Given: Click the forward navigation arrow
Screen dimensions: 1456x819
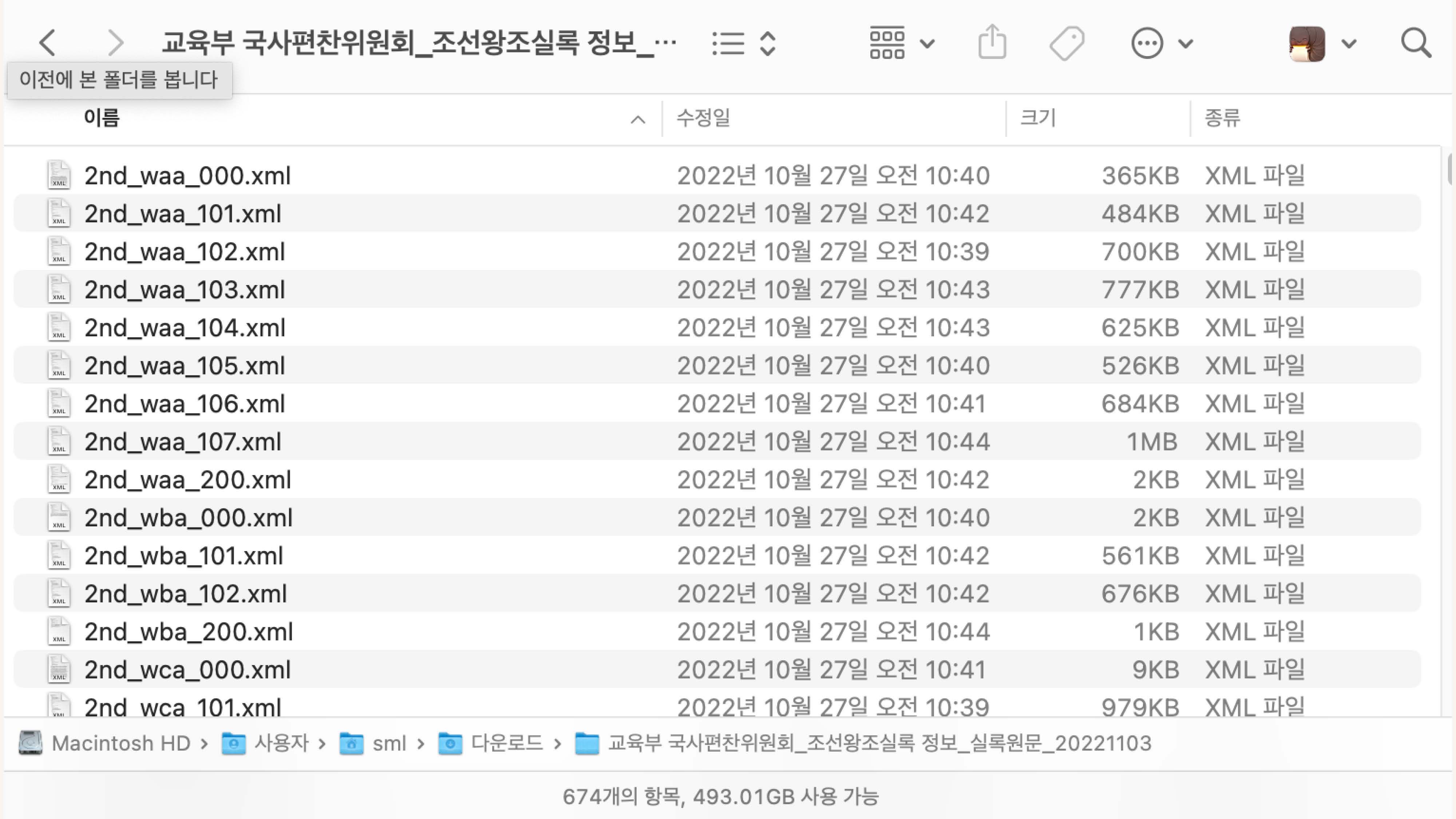Looking at the screenshot, I should pyautogui.click(x=115, y=43).
